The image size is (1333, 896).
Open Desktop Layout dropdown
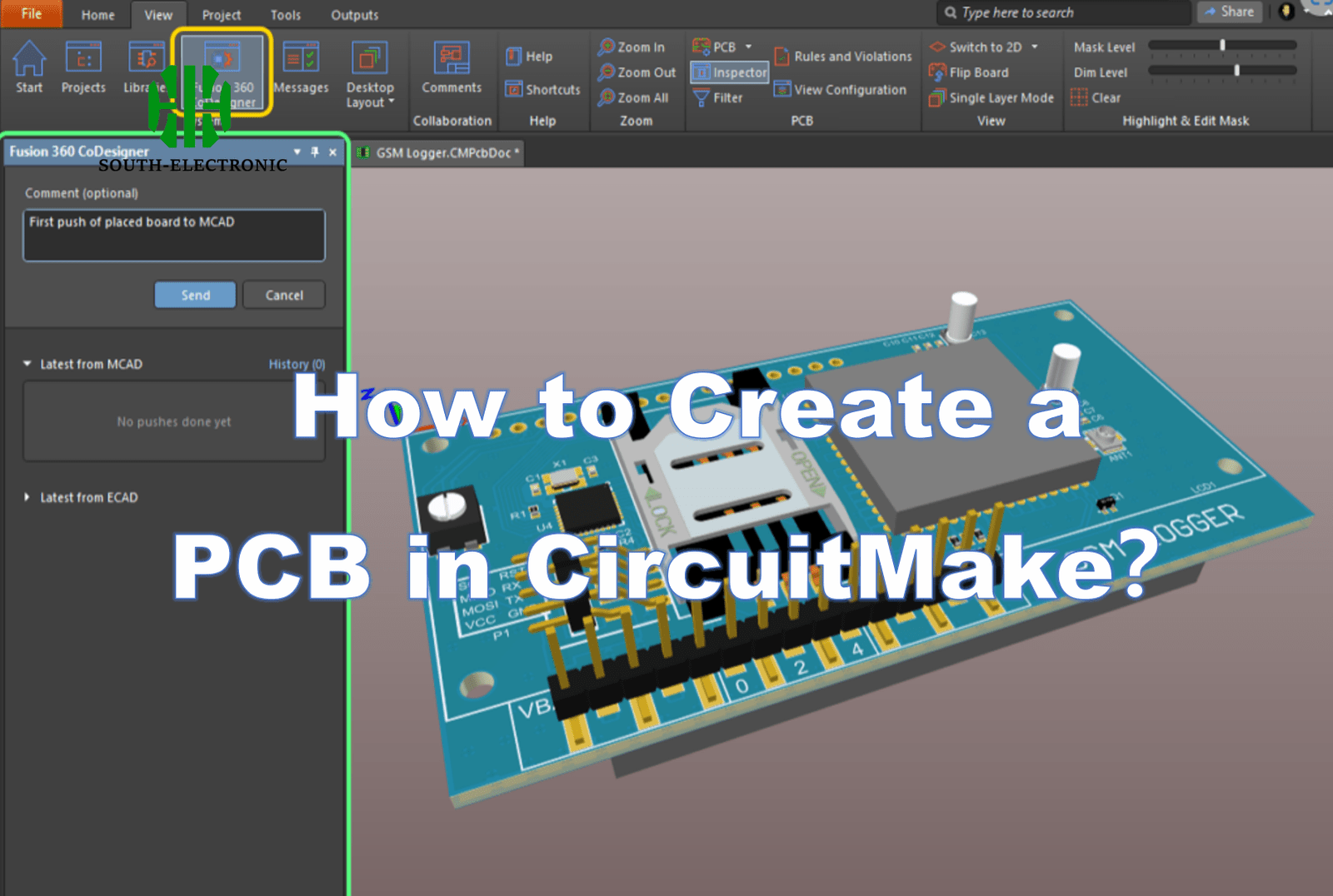tap(370, 75)
